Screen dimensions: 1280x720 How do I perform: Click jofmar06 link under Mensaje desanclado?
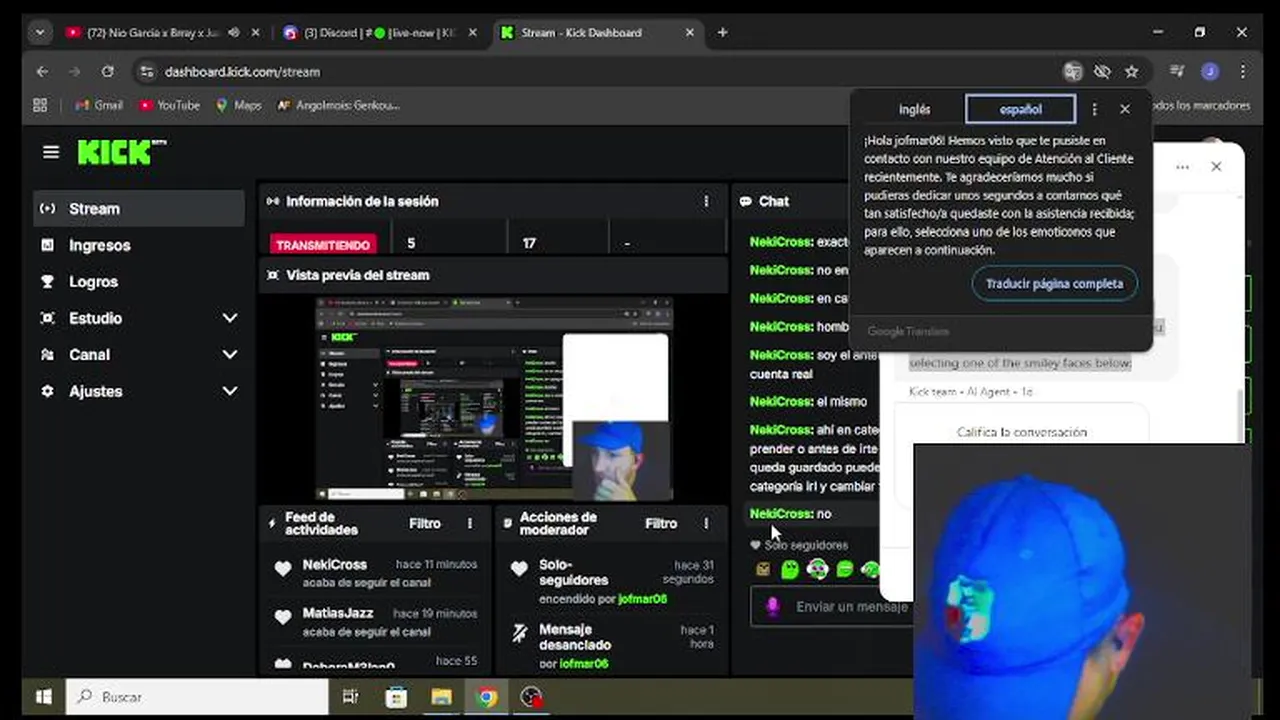click(584, 663)
